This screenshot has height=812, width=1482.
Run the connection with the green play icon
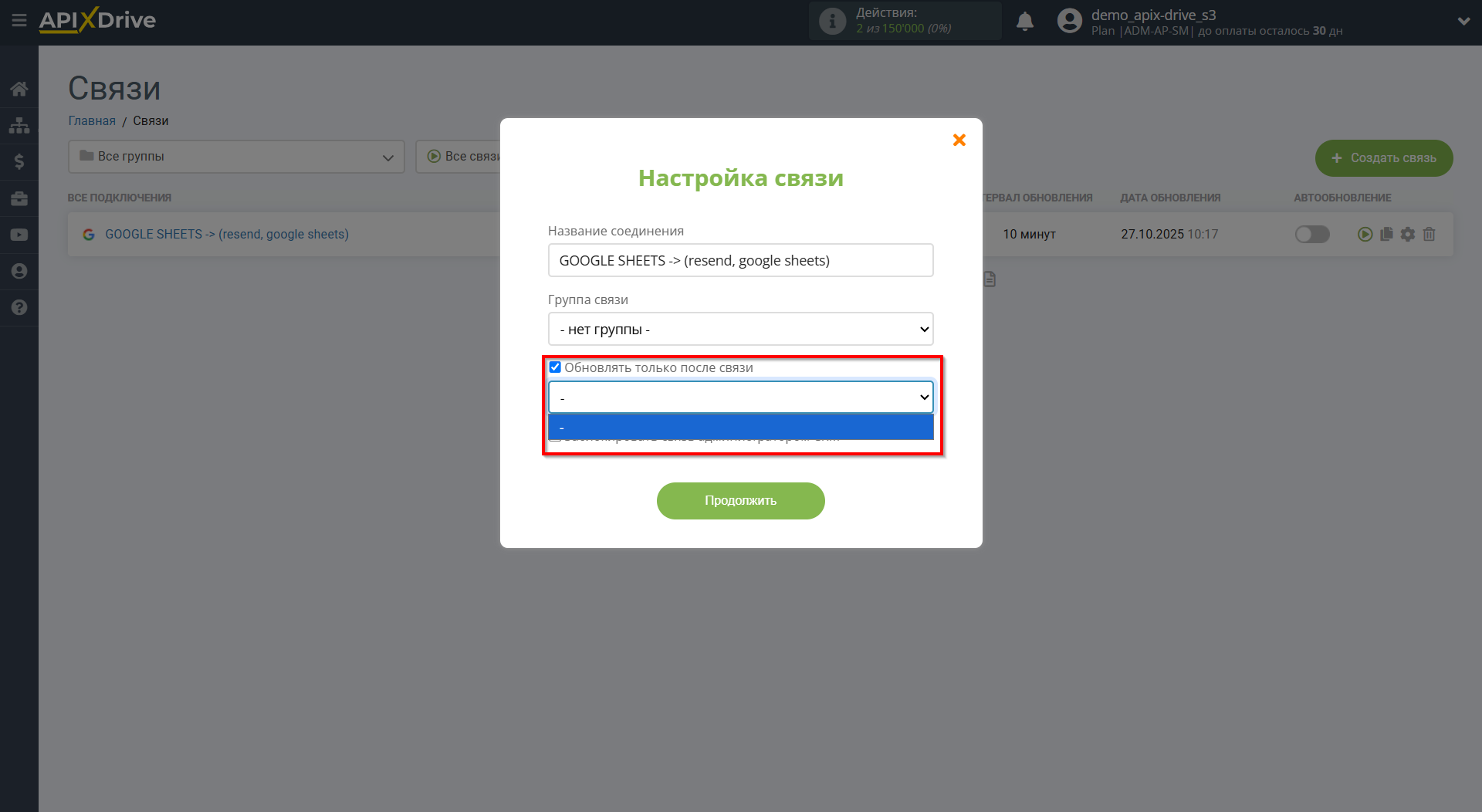click(1366, 234)
